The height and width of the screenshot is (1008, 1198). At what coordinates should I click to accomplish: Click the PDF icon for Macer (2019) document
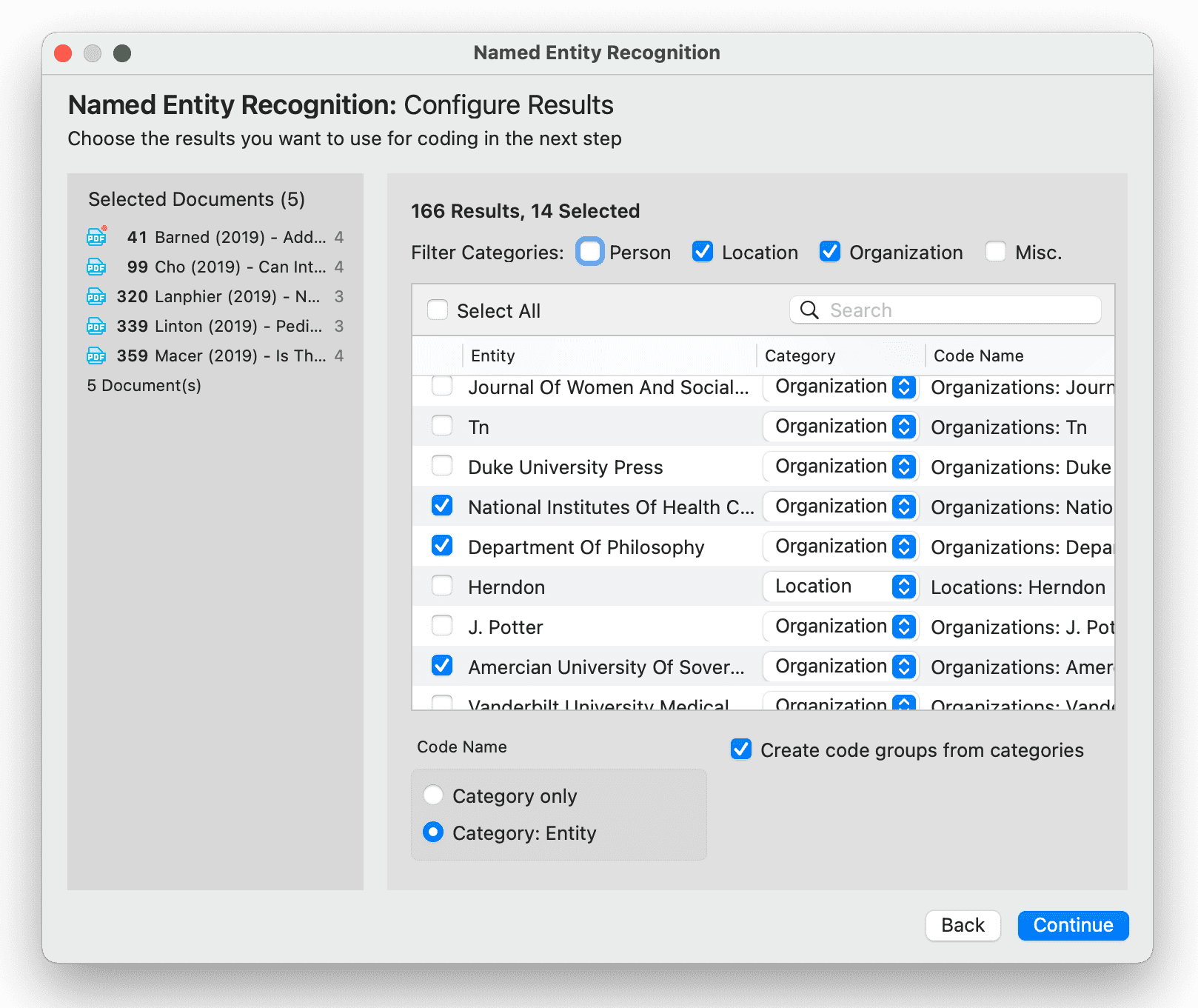coord(97,356)
